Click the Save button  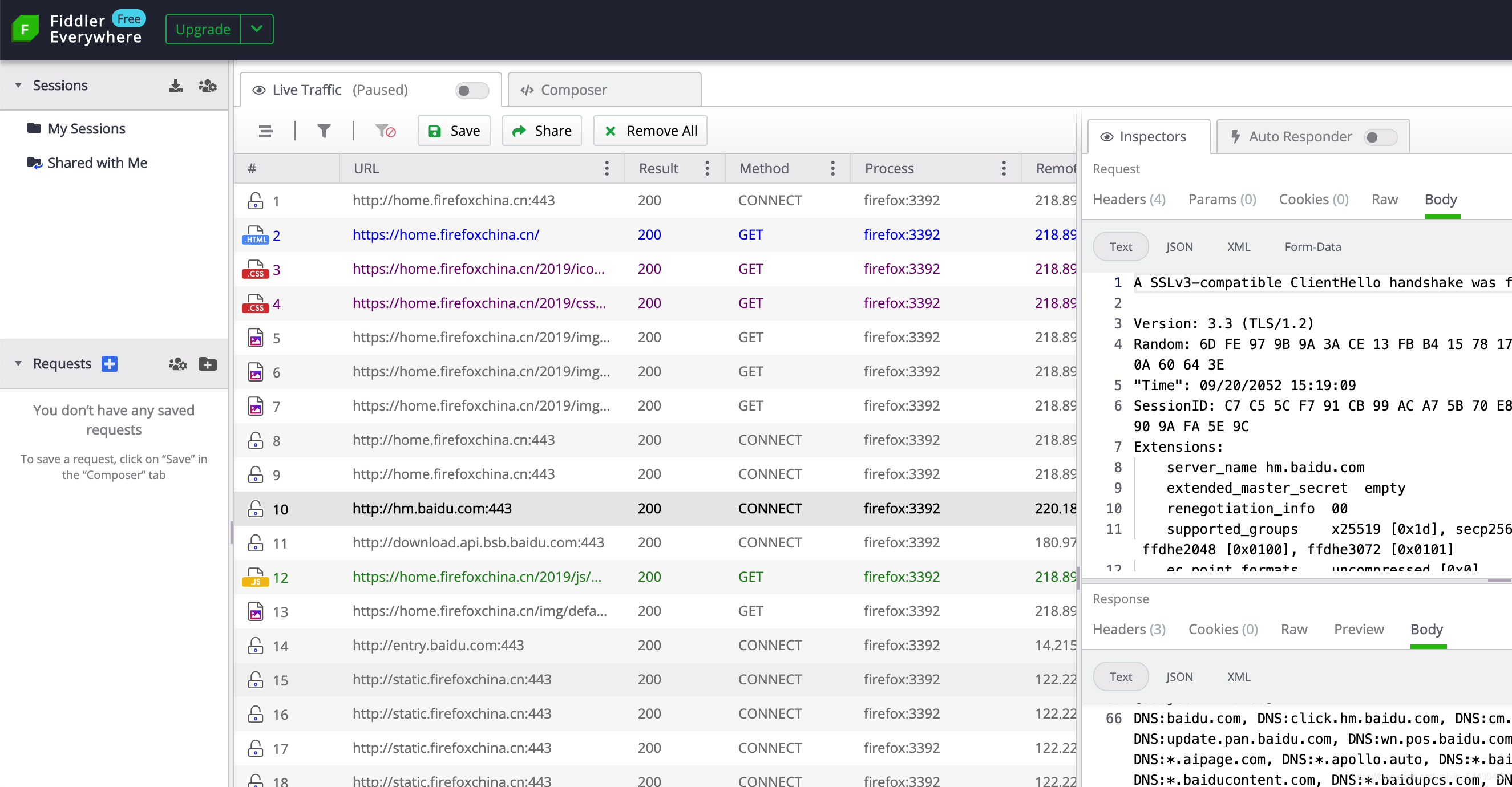454,131
